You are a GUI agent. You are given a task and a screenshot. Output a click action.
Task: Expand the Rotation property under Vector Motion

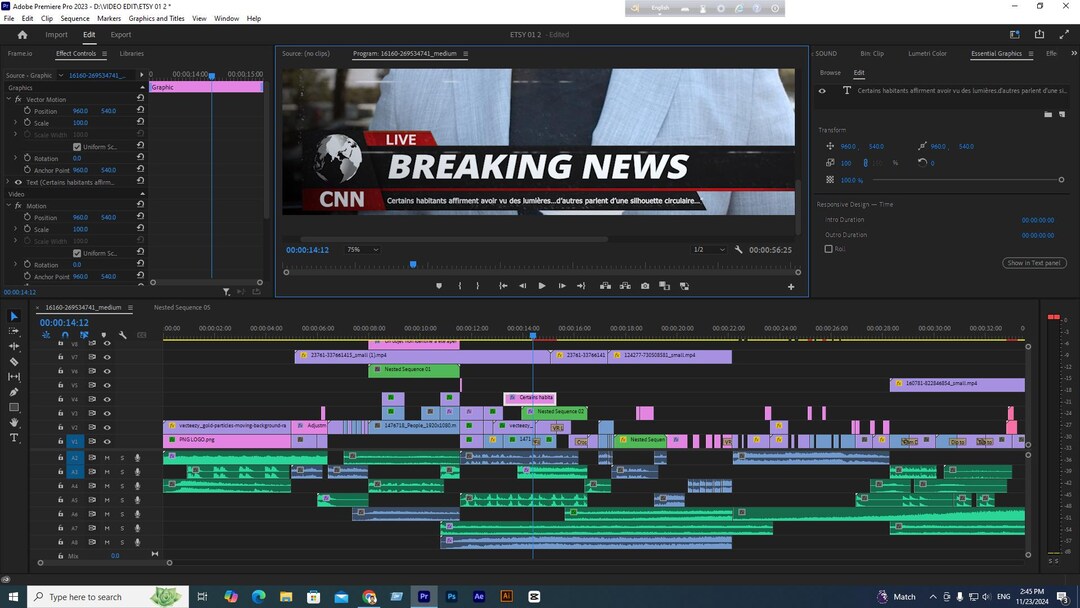15,158
